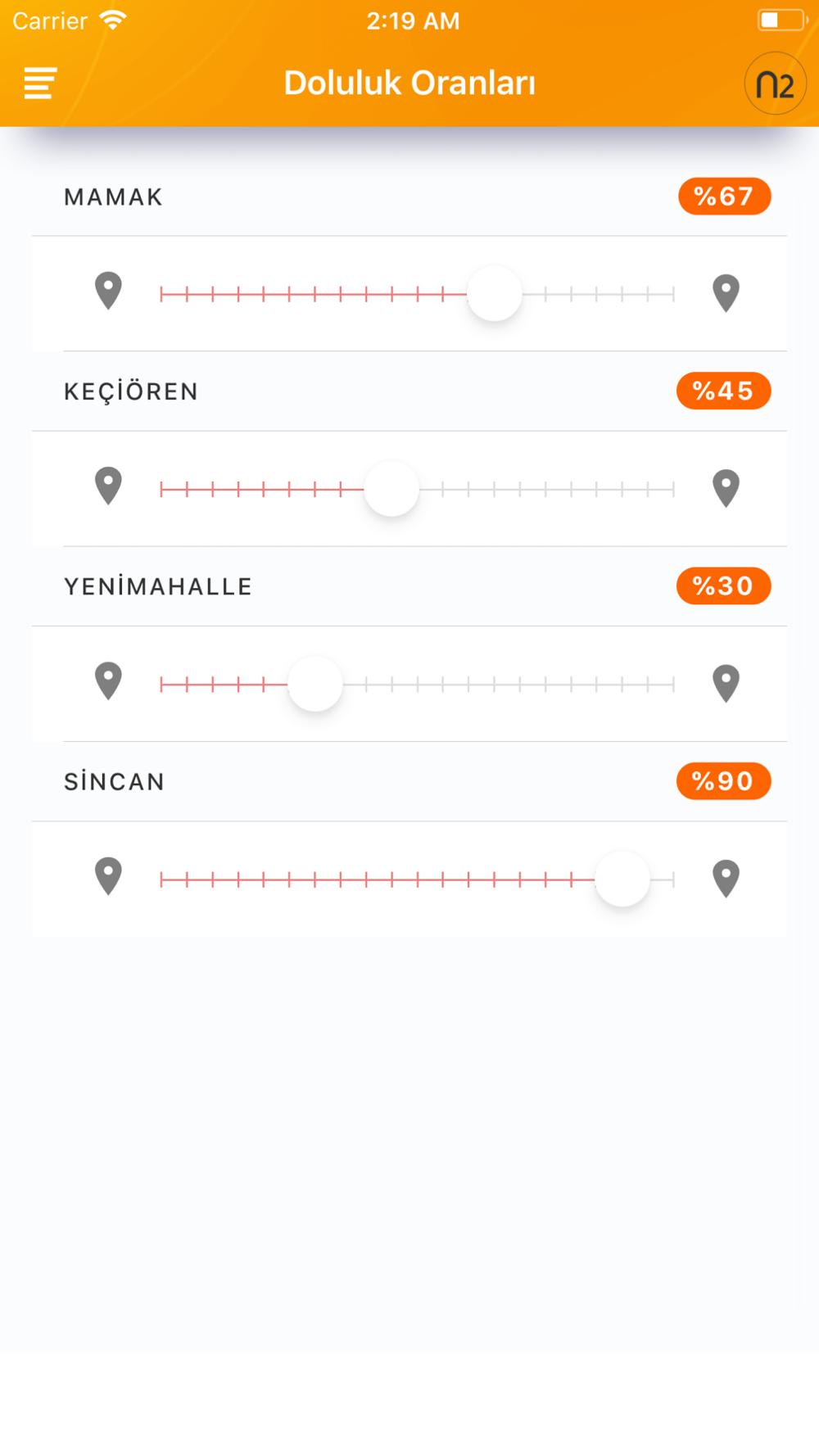This screenshot has height=1456, width=819.
Task: Click the Mamak slider thumb
Action: tap(495, 293)
